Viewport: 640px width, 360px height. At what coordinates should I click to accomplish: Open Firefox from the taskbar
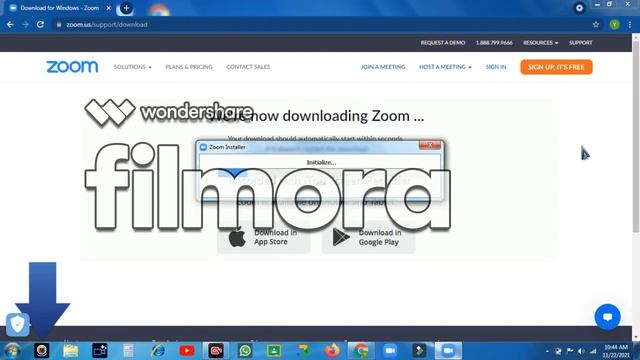[x=332, y=351]
